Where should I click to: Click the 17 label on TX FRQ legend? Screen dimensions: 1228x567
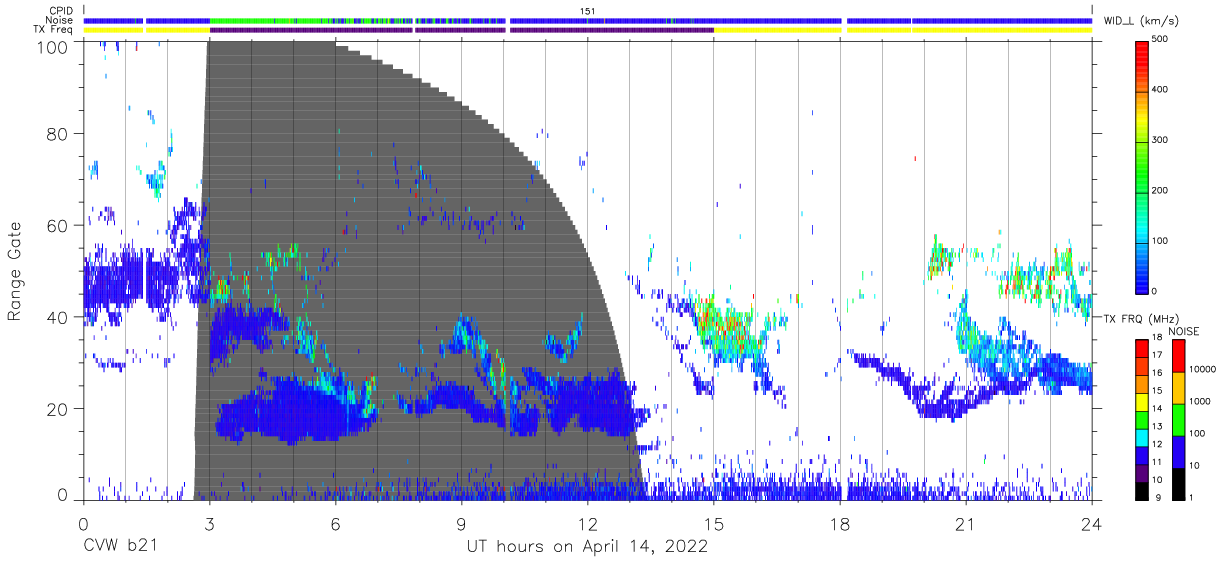[1157, 356]
